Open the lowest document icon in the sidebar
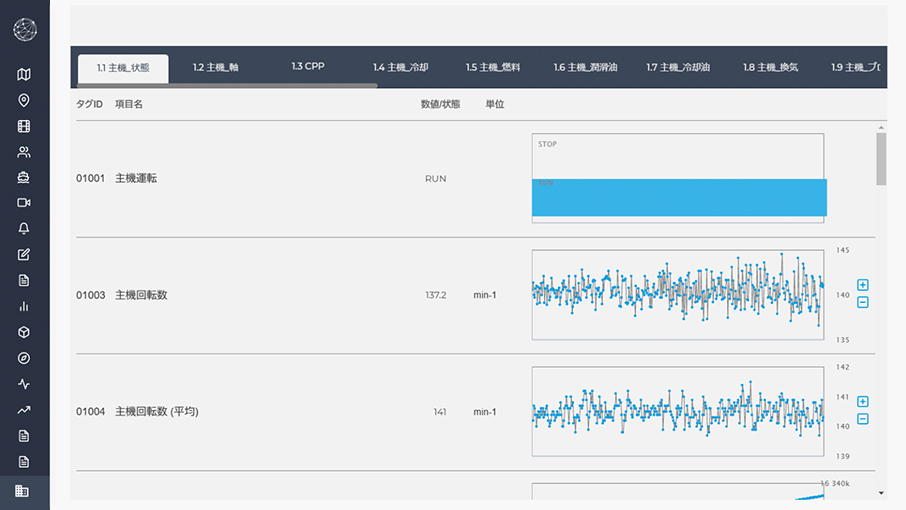The image size is (906, 510). coord(24,462)
